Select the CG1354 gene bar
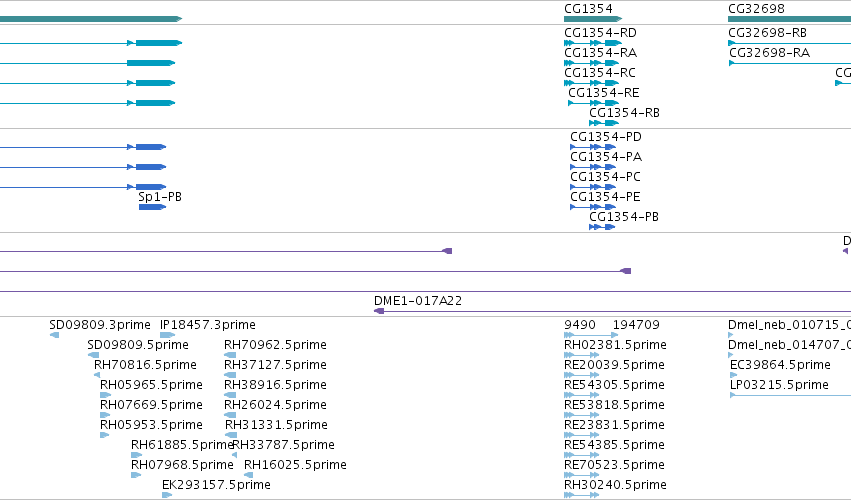This screenshot has height=500, width=851. [593, 19]
